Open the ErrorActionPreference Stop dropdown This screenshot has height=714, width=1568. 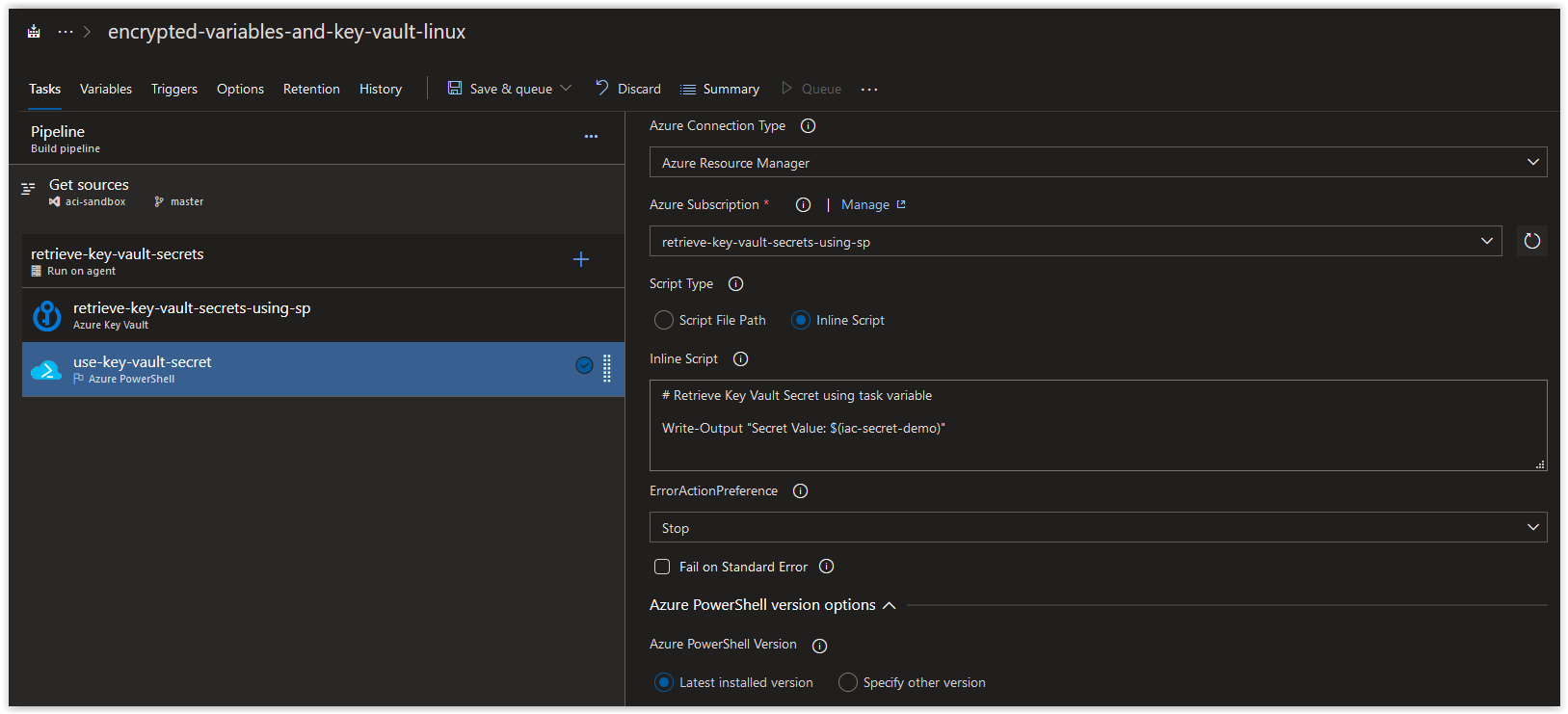pyautogui.click(x=1099, y=527)
